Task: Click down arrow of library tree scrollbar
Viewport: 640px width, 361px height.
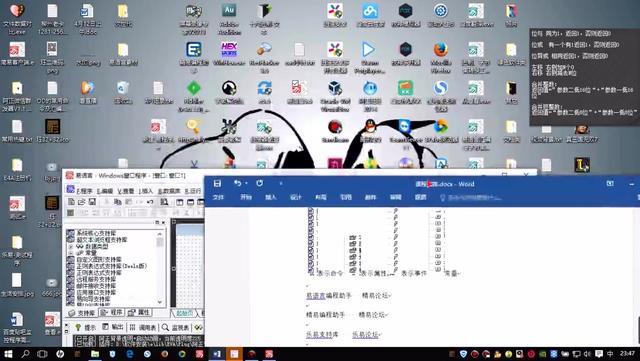Action: click(160, 302)
